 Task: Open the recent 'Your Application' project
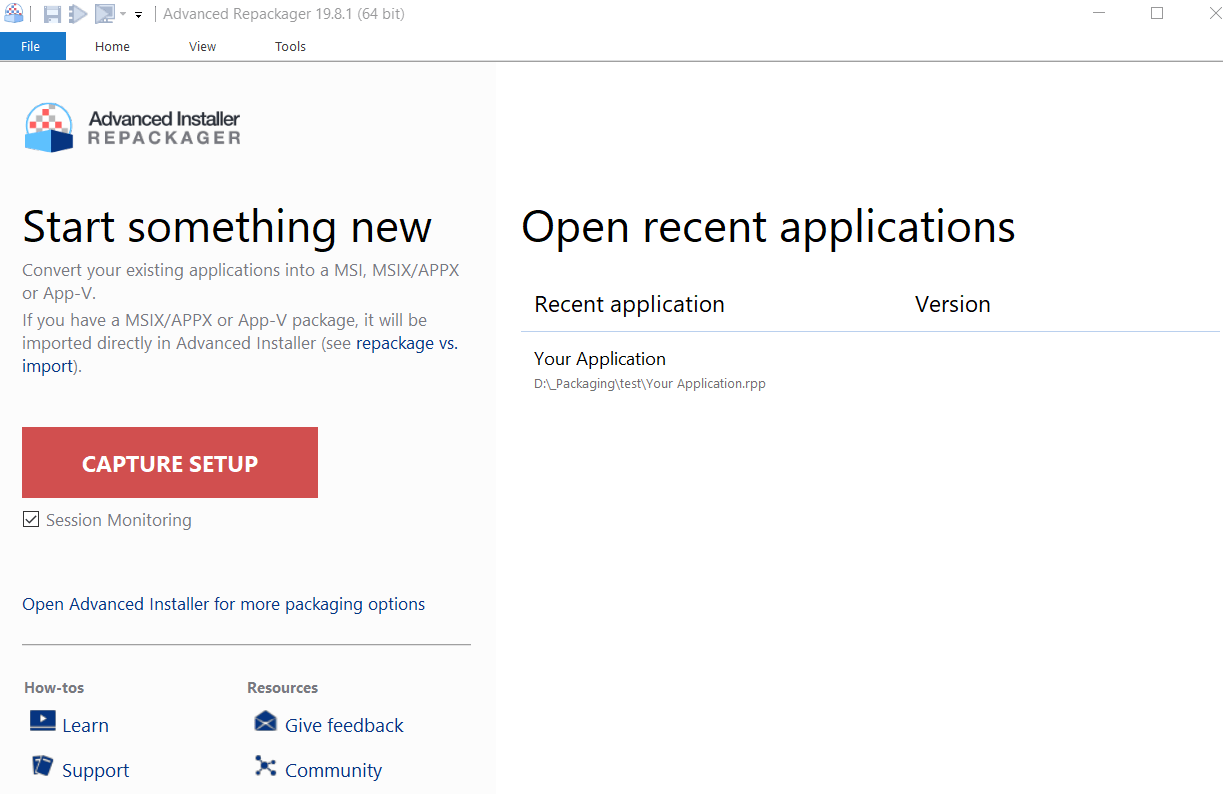click(x=600, y=359)
